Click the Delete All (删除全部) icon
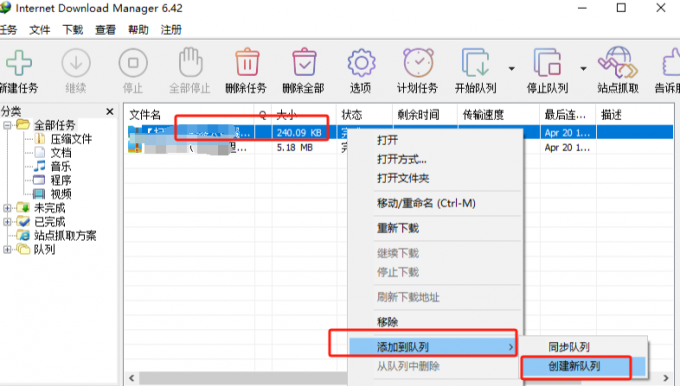This screenshot has height=386, width=680. pos(304,62)
